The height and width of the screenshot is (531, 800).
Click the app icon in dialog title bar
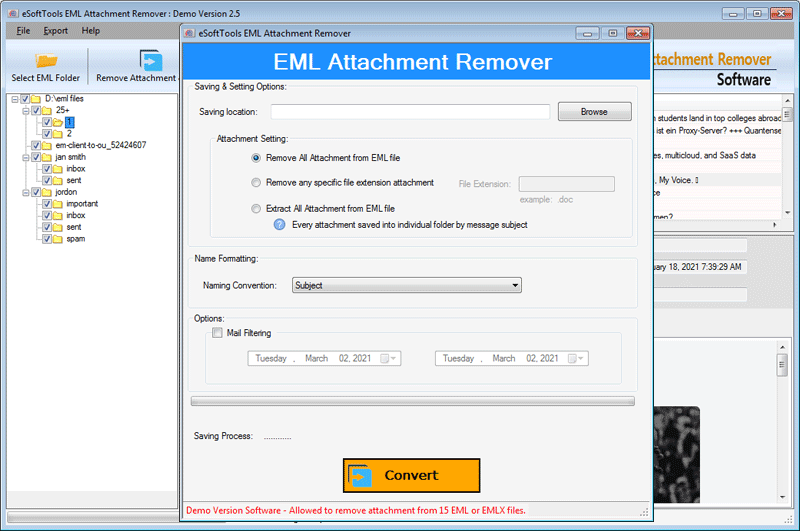click(x=190, y=33)
